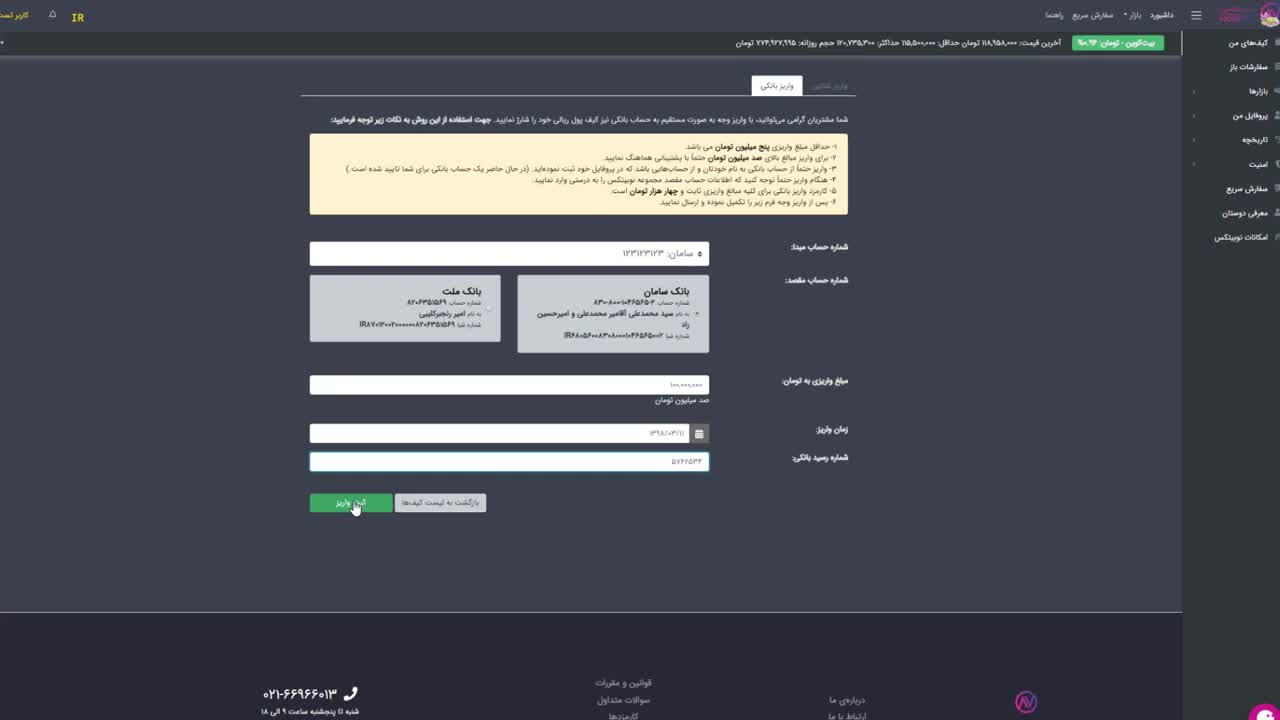Click the IR language indicator
The height and width of the screenshot is (720, 1280).
(78, 18)
